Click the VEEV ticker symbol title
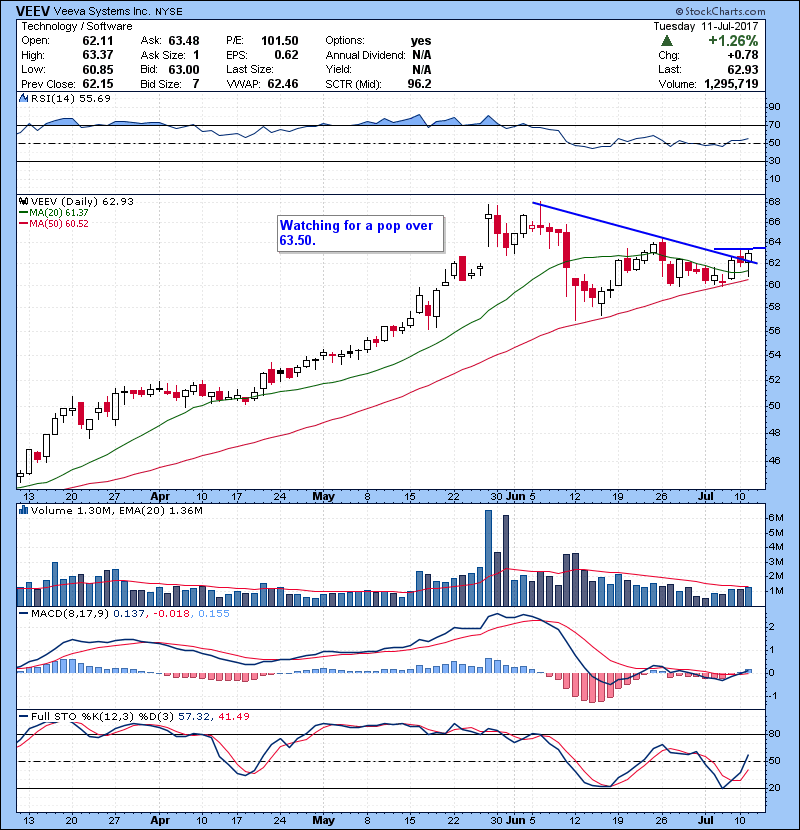 [33, 11]
